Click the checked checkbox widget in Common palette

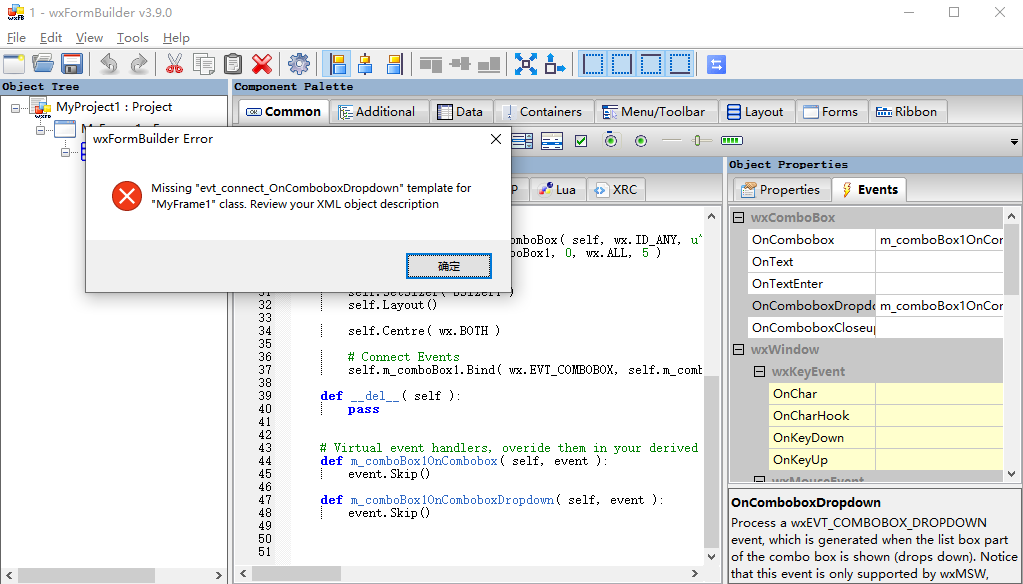[x=581, y=140]
